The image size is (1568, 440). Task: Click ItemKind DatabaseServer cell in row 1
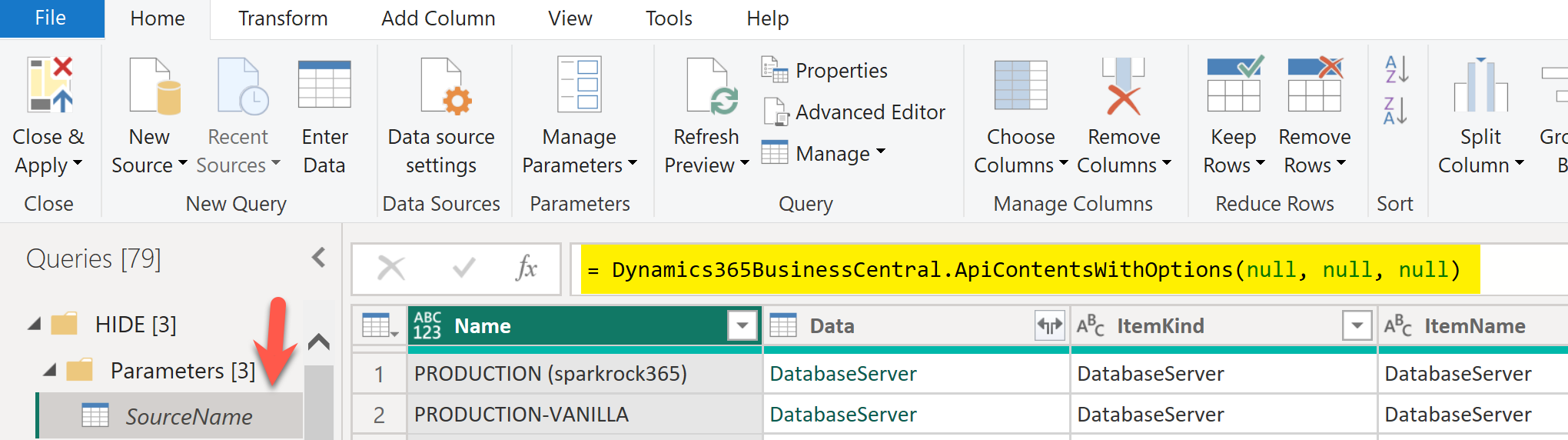tap(1224, 374)
